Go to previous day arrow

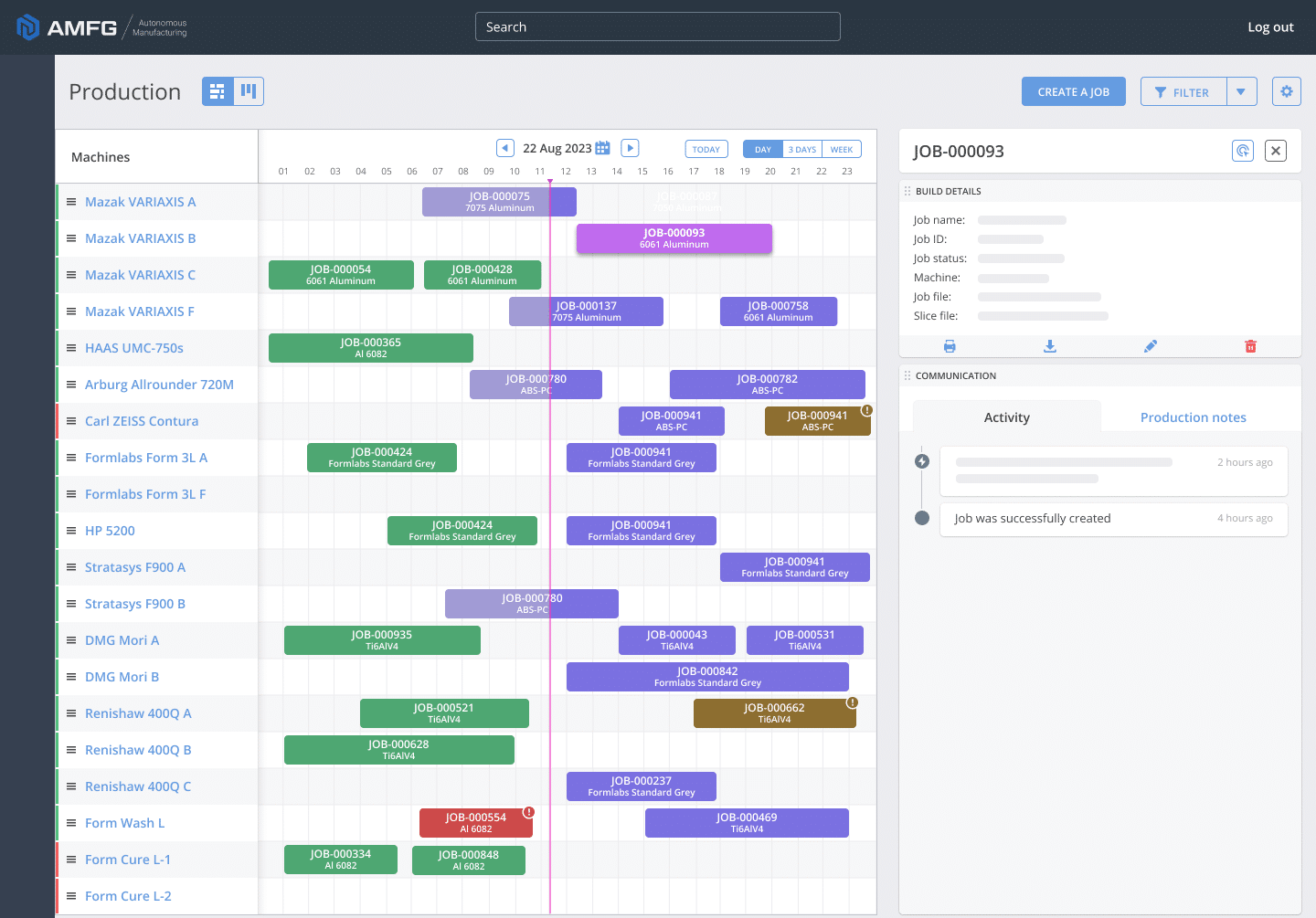505,148
